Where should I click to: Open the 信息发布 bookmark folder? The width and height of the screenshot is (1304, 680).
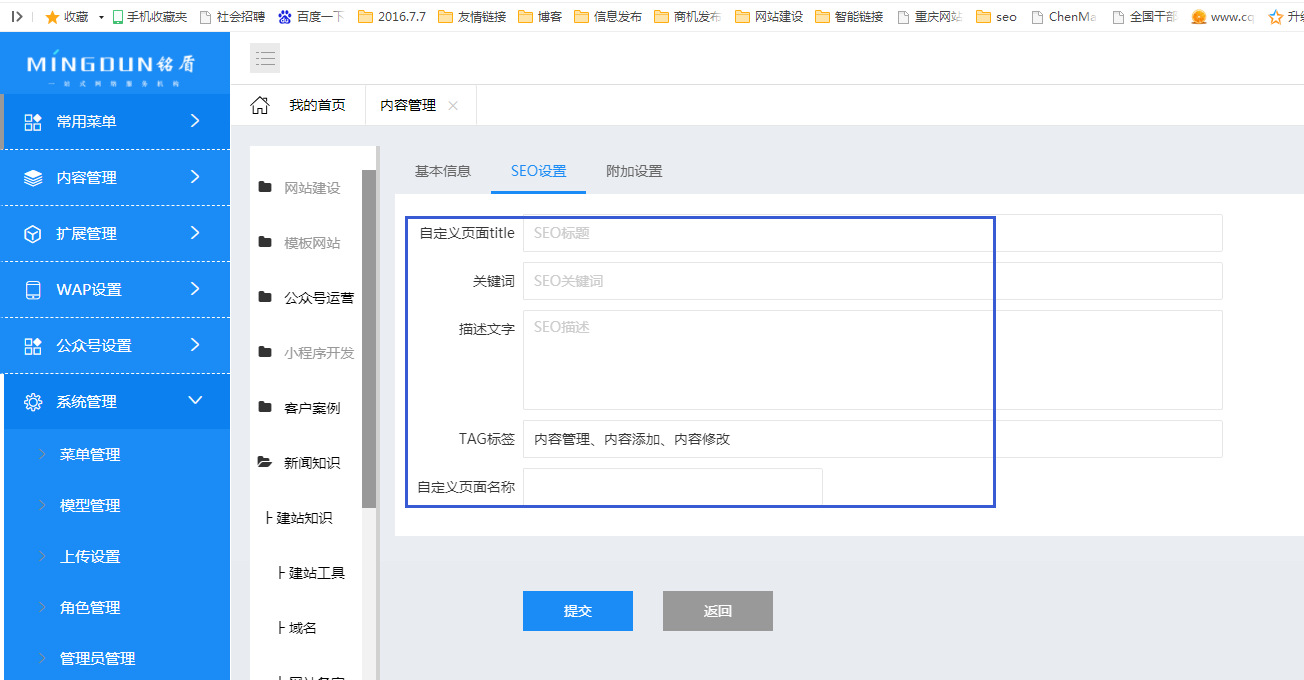tap(608, 17)
